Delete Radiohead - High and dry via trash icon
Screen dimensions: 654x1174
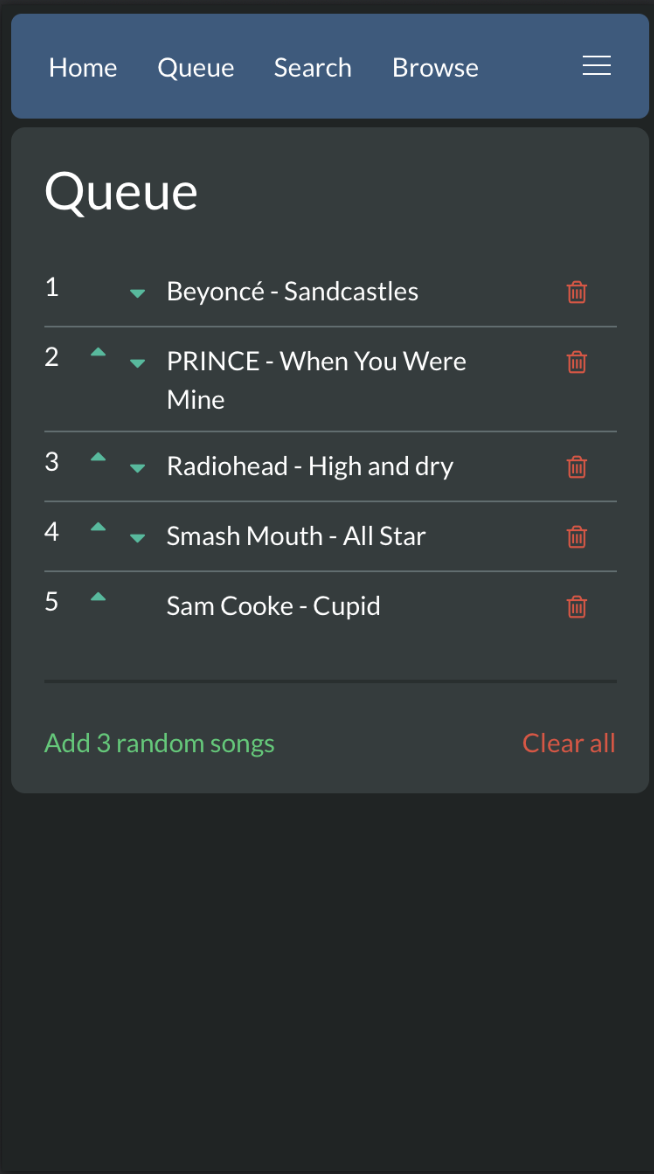[x=577, y=466]
